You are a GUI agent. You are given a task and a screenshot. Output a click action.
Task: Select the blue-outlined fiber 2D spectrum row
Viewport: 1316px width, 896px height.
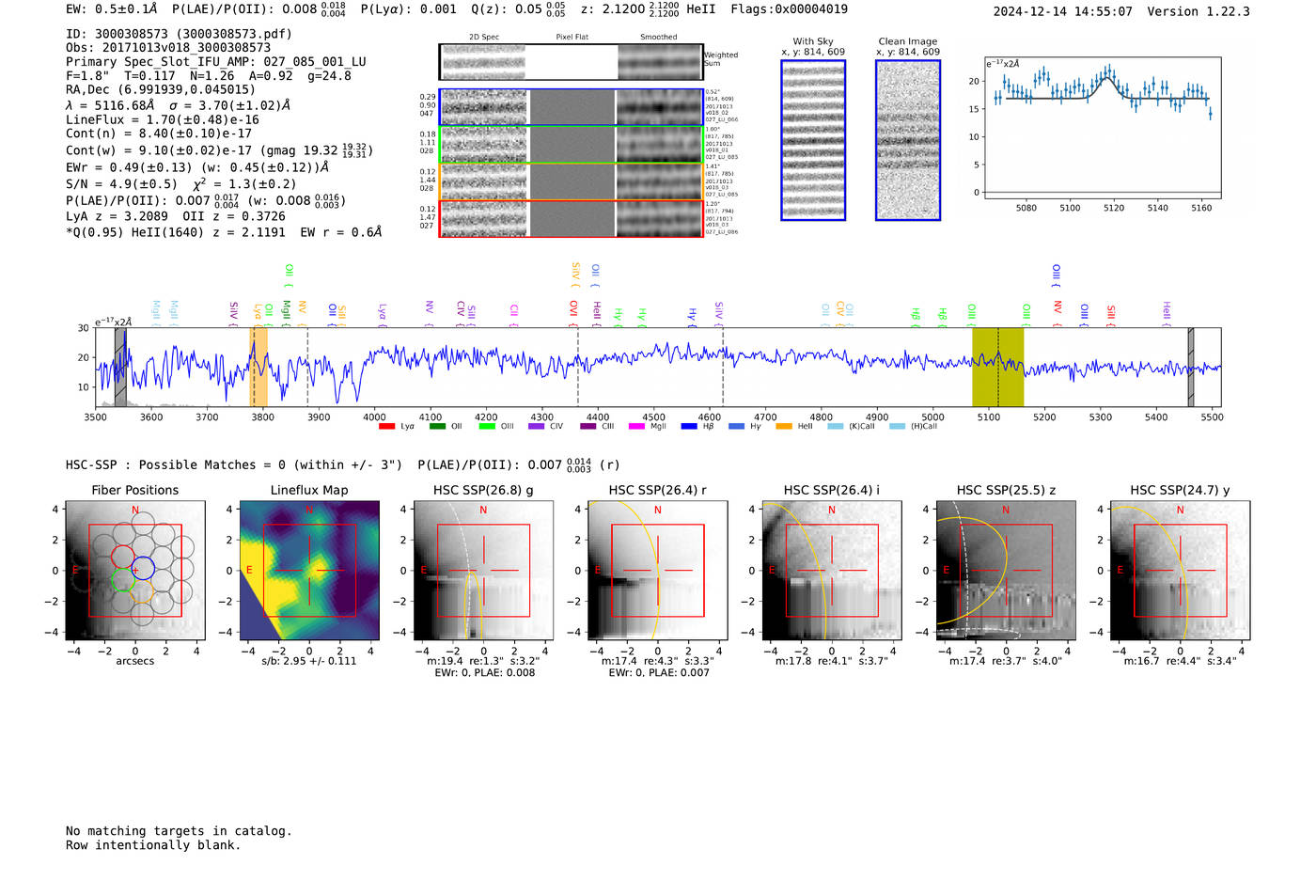click(572, 107)
